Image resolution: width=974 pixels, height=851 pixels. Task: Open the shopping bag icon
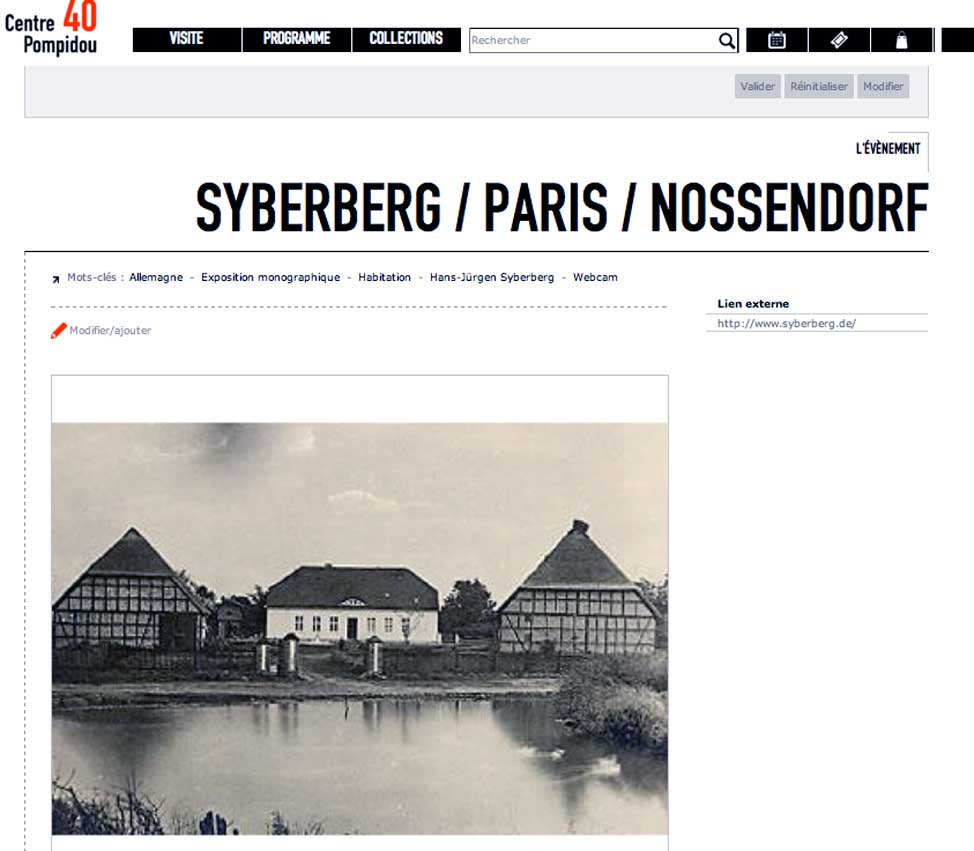(x=901, y=40)
